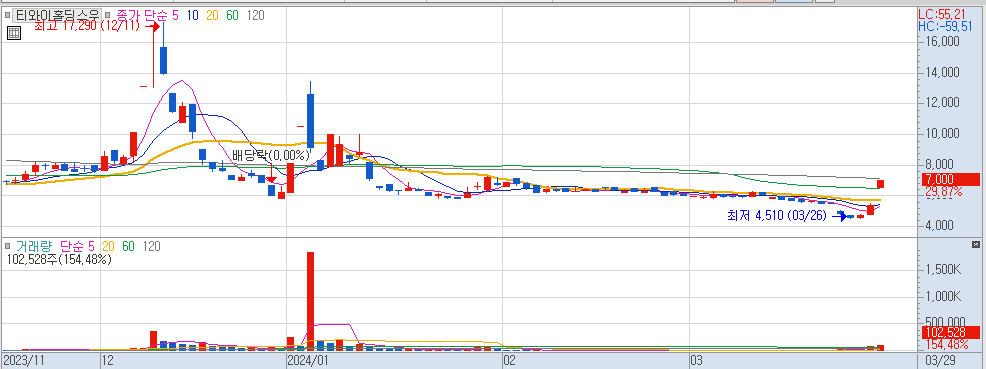Select price moving average 10 label
Image resolution: width=986 pixels, height=369 pixels.
[x=194, y=15]
